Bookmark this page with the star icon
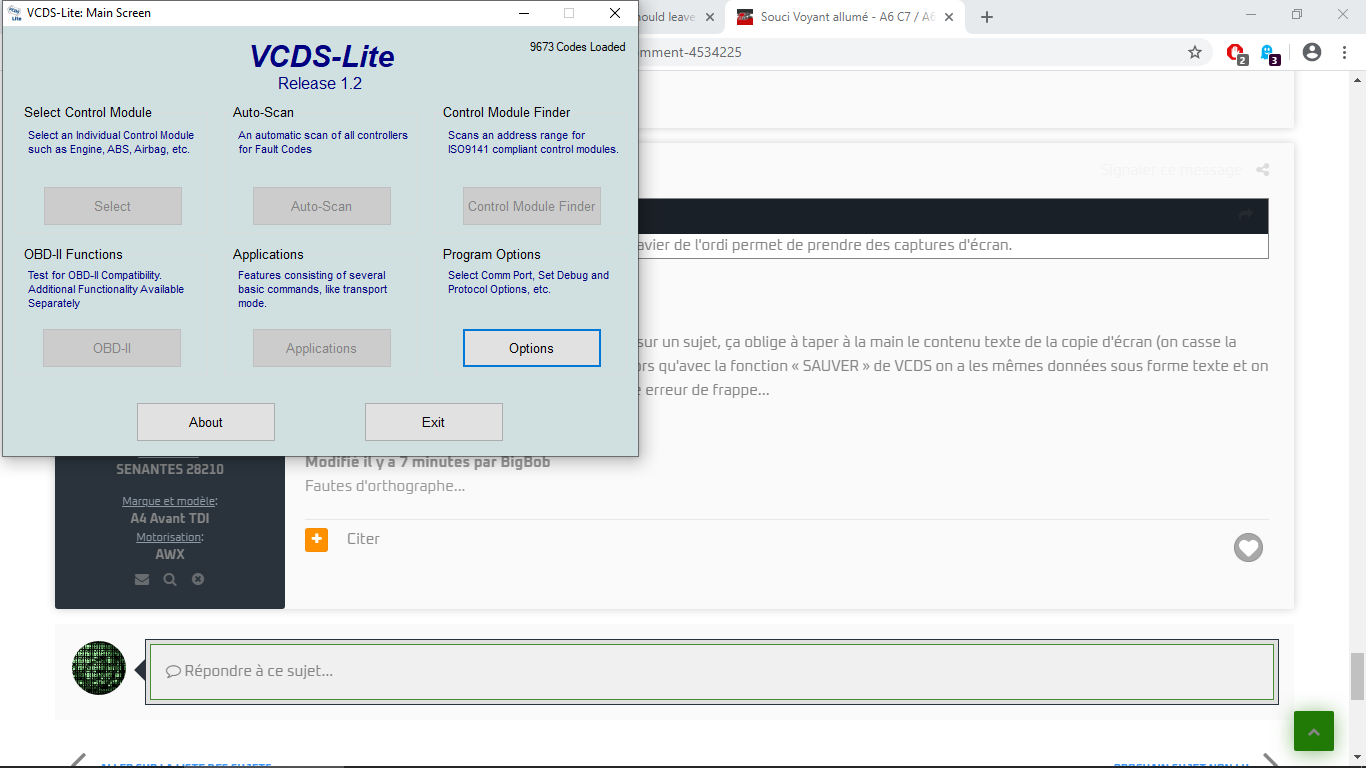The height and width of the screenshot is (768, 1366). [x=1194, y=52]
